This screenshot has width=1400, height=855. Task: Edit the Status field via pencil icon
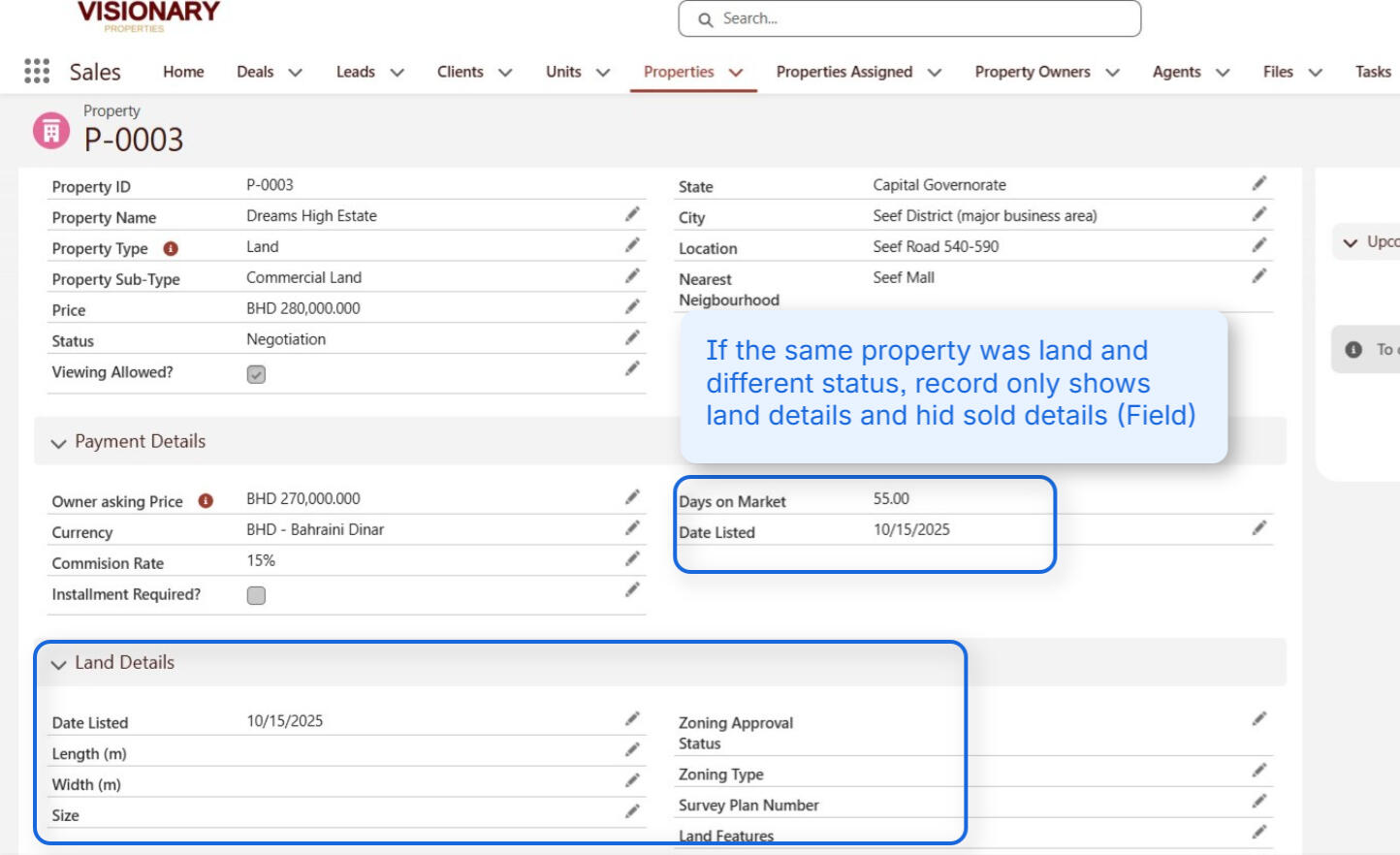[633, 337]
